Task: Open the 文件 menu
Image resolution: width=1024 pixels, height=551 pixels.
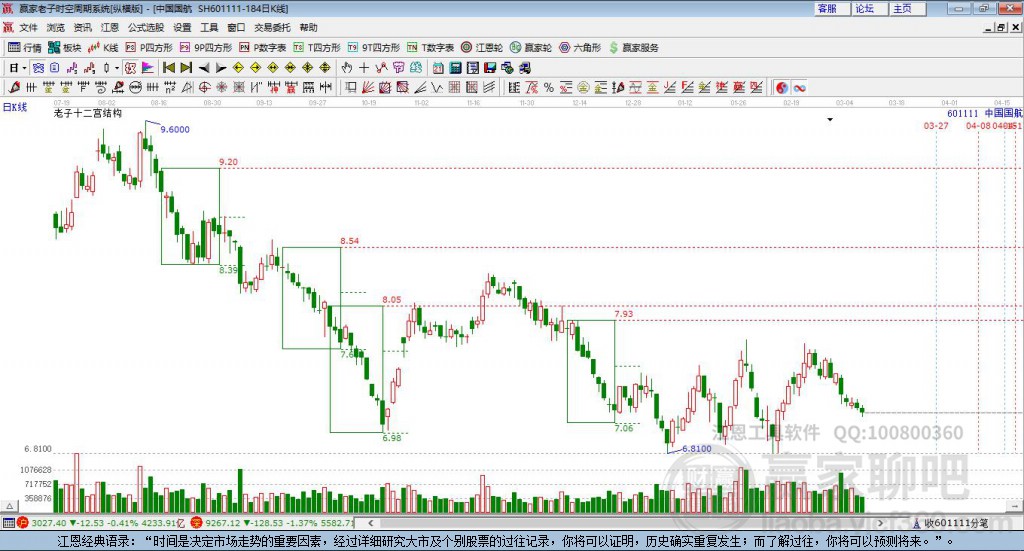Action: click(28, 27)
